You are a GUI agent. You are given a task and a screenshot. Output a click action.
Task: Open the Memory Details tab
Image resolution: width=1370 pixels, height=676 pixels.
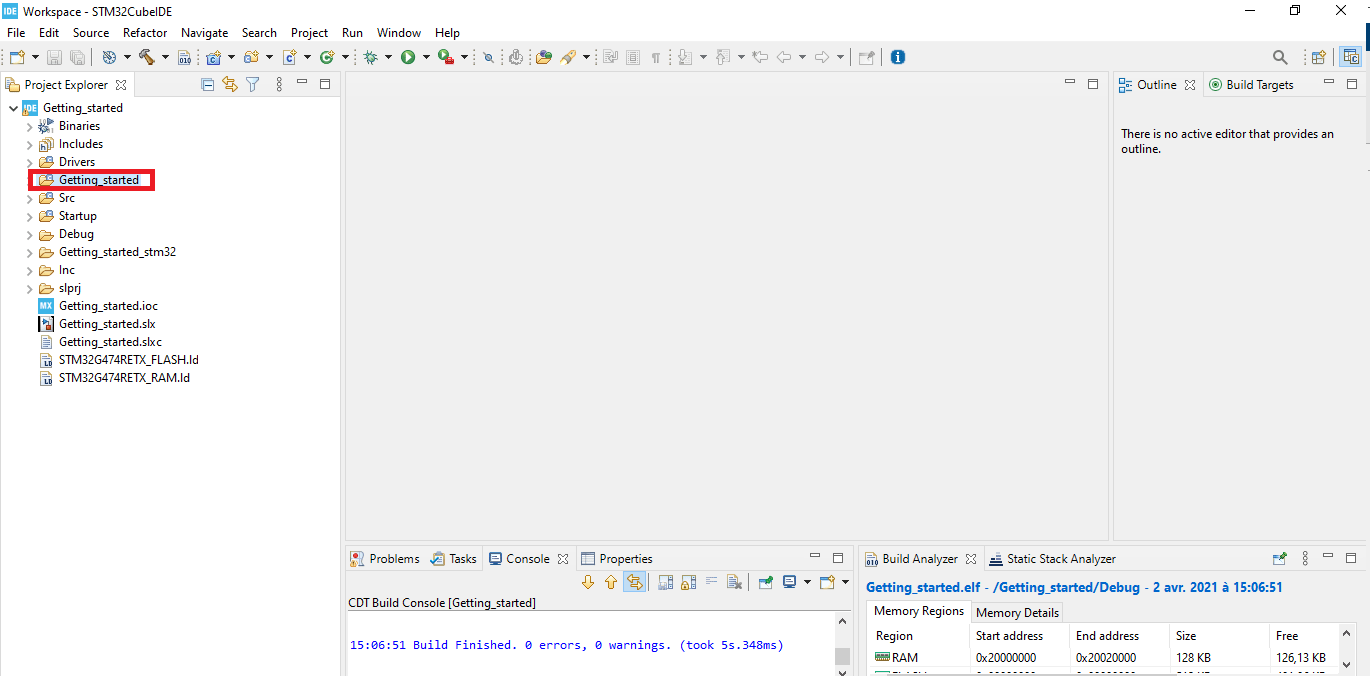[1017, 613]
